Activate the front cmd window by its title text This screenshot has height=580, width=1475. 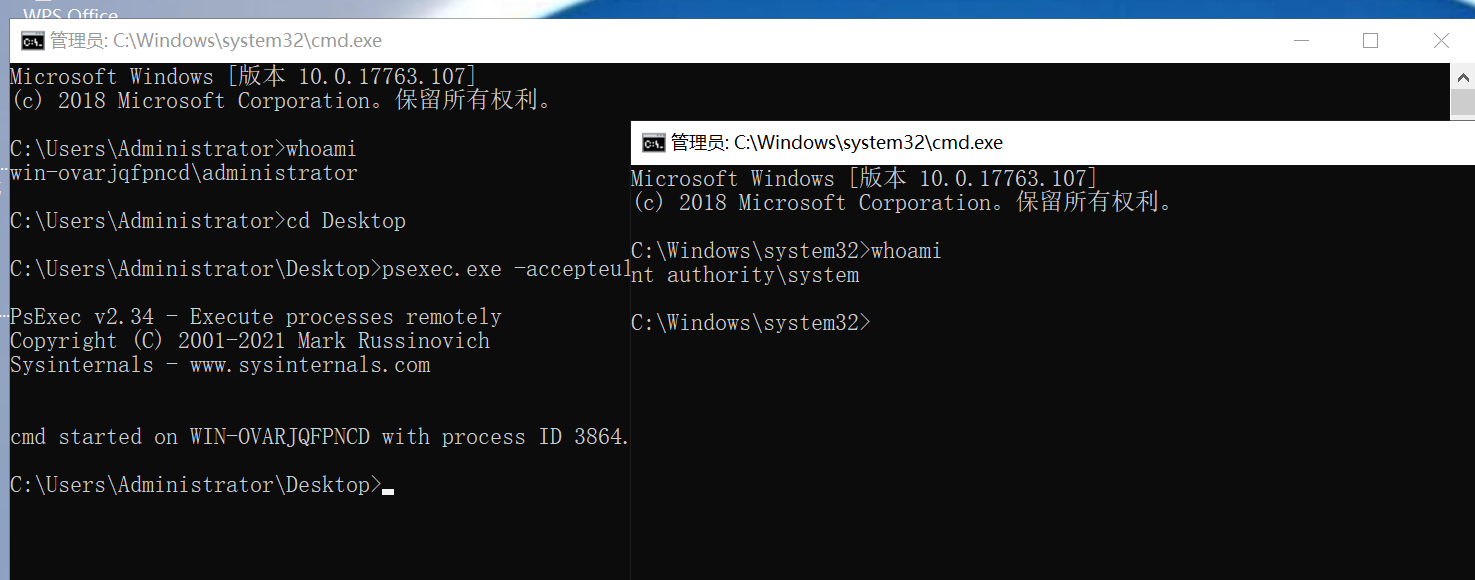pos(836,143)
